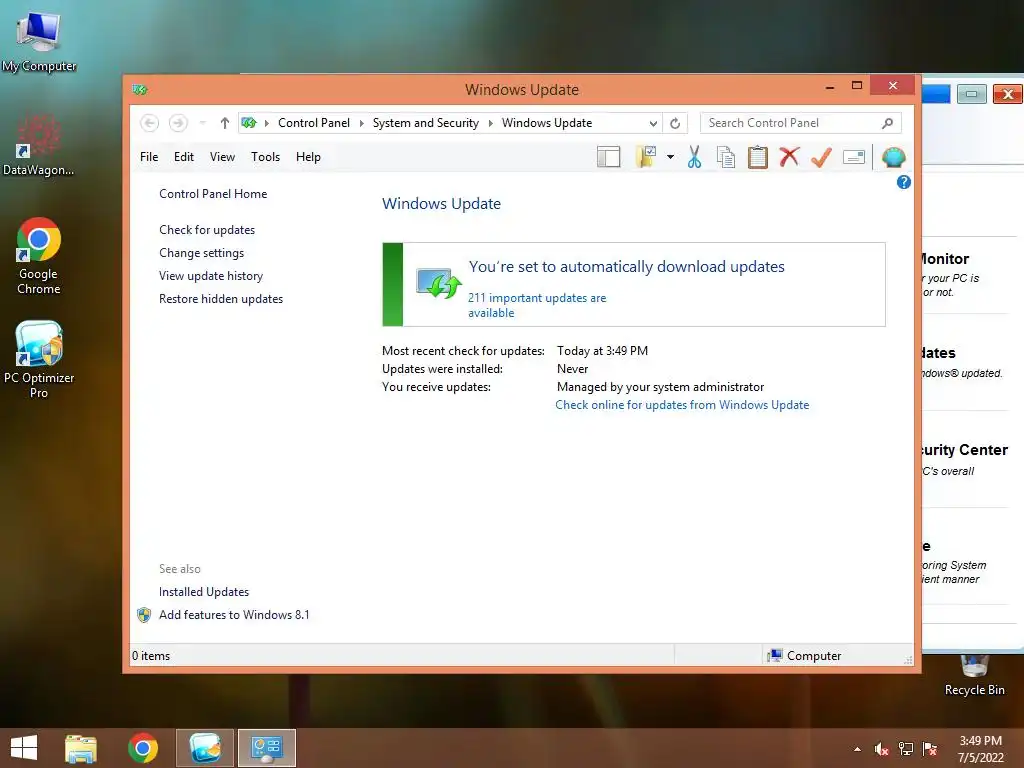1024x768 pixels.
Task: Click the Security Center heading in background window
Action: tap(965, 450)
